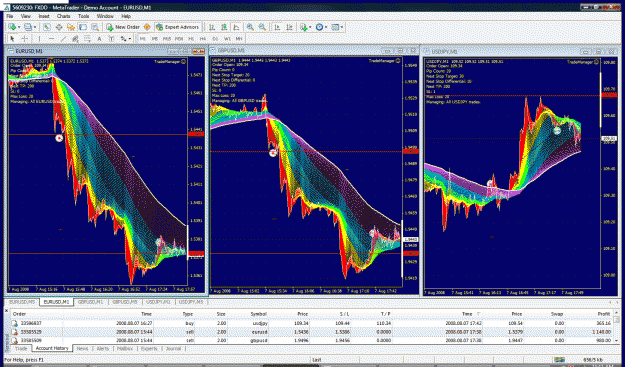Screen dimensions: 625x367
Task: Select the Vertical Line drawing tool
Action: point(39,39)
